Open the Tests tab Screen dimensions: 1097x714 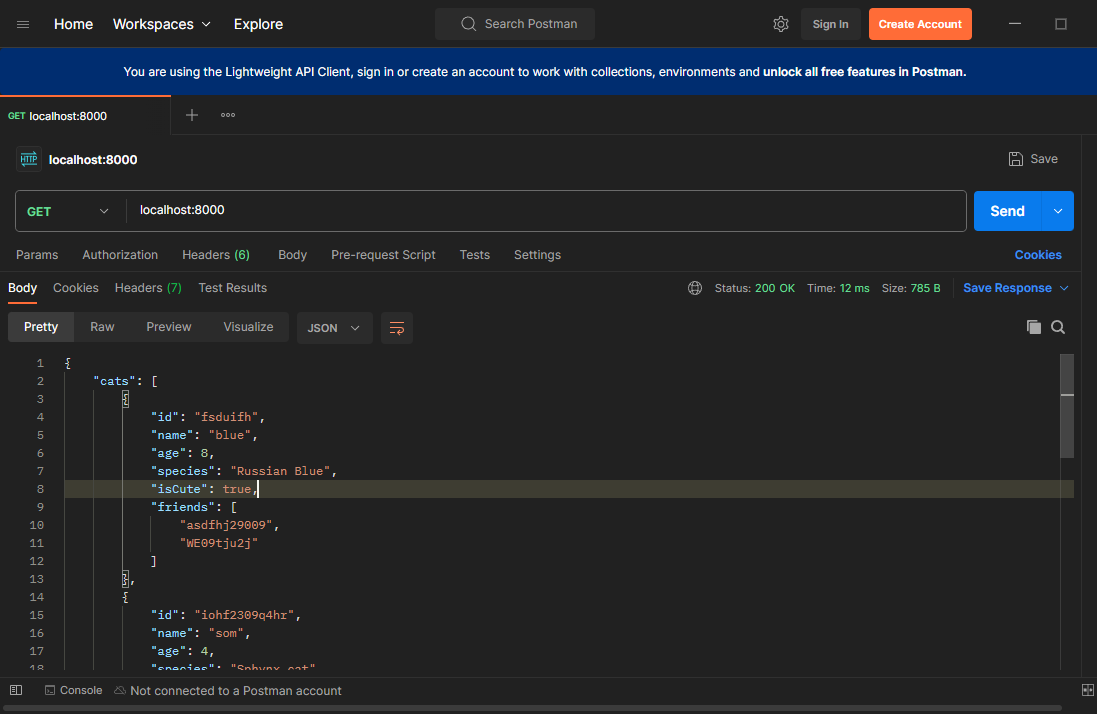(x=474, y=255)
